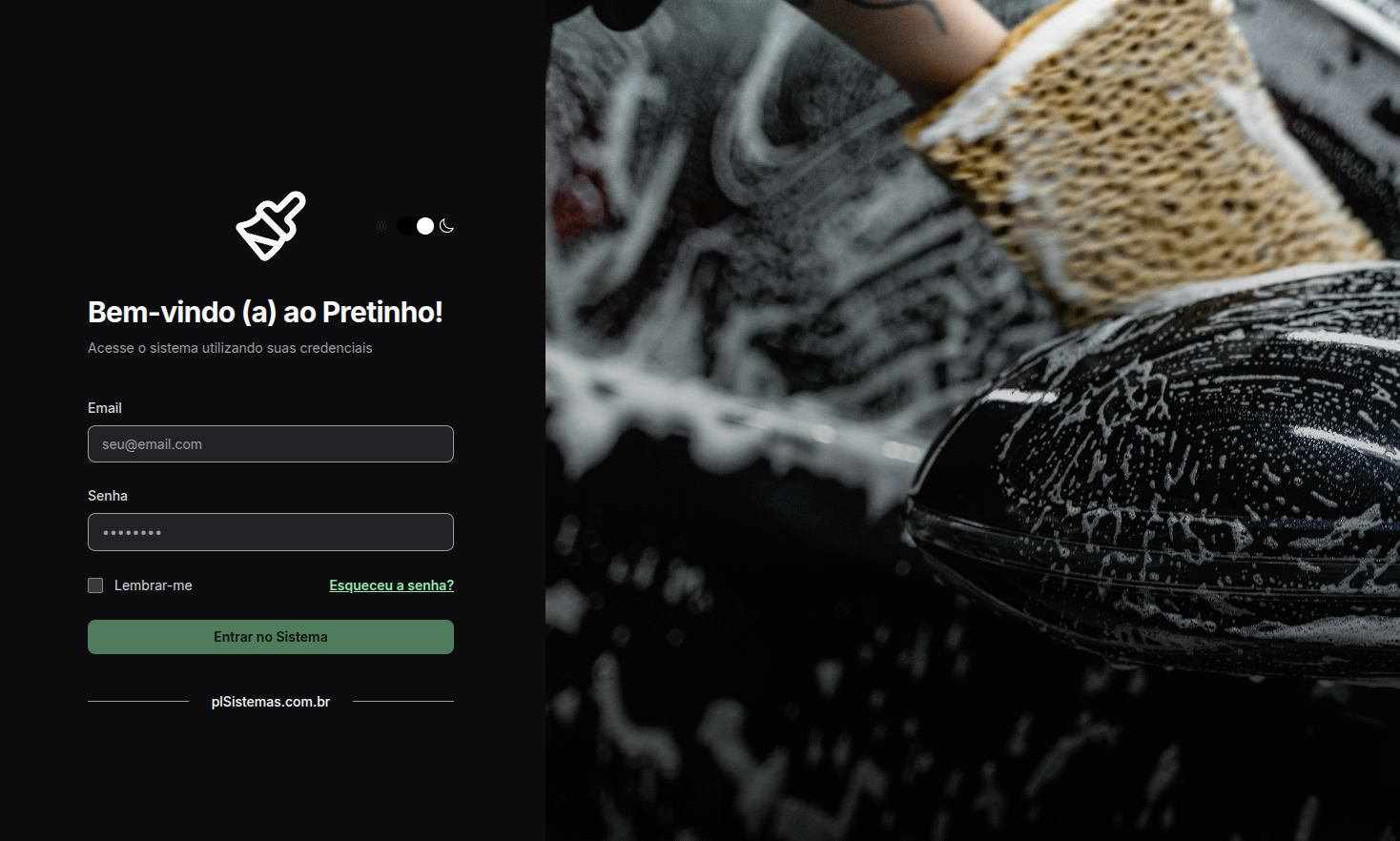Click the crescent moon icon
This screenshot has width=1400, height=841.
[446, 226]
